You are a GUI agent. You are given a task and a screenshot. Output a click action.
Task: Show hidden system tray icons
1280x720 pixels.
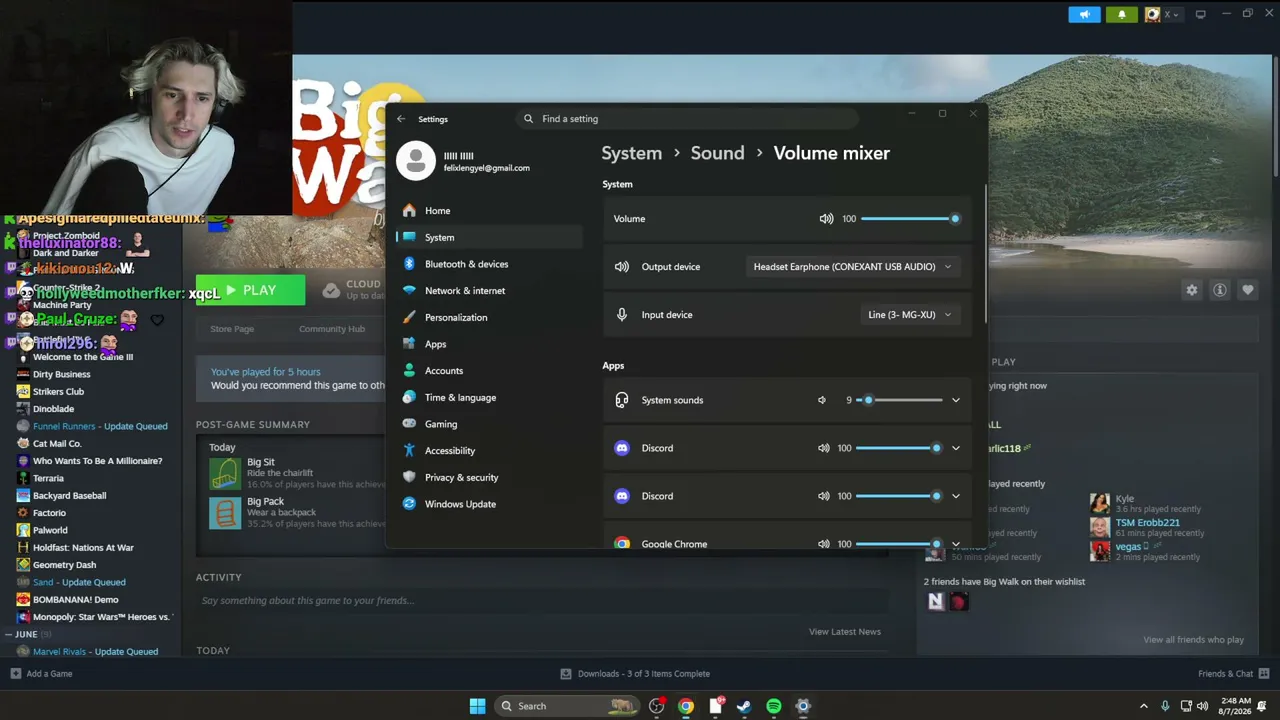click(1144, 706)
